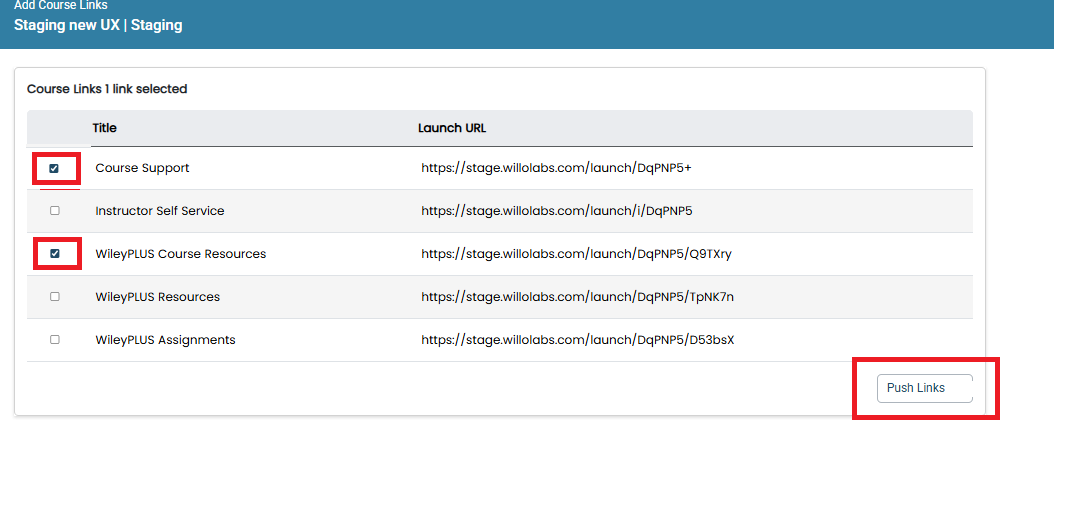Uncheck the Course Support checkbox
1086x505 pixels.
click(54, 168)
